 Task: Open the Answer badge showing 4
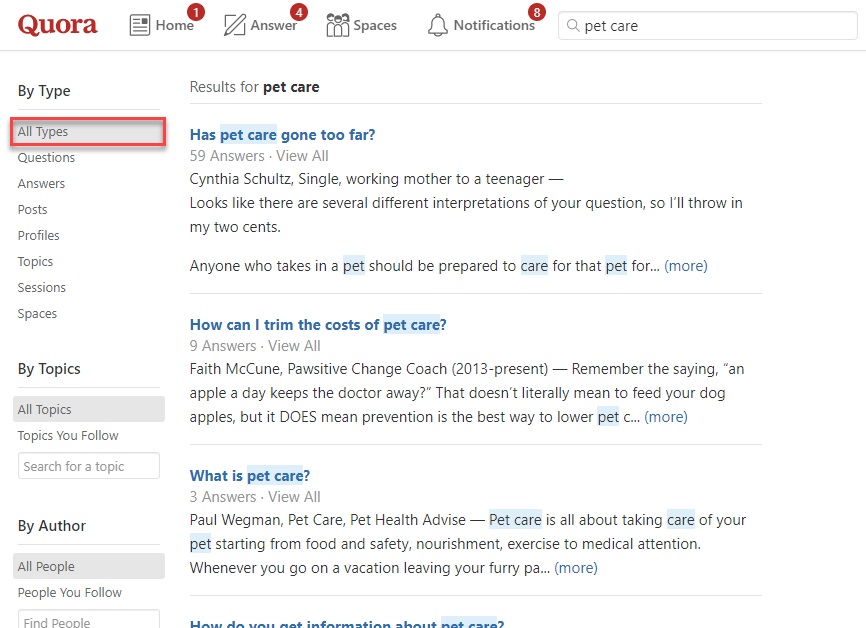click(x=299, y=12)
